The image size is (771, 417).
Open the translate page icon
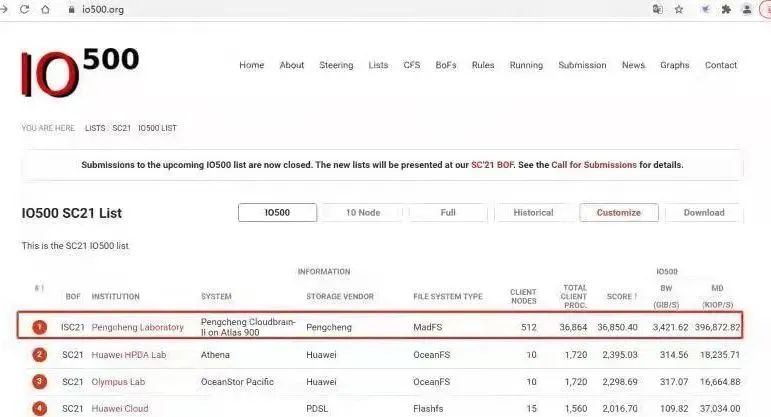click(x=657, y=9)
